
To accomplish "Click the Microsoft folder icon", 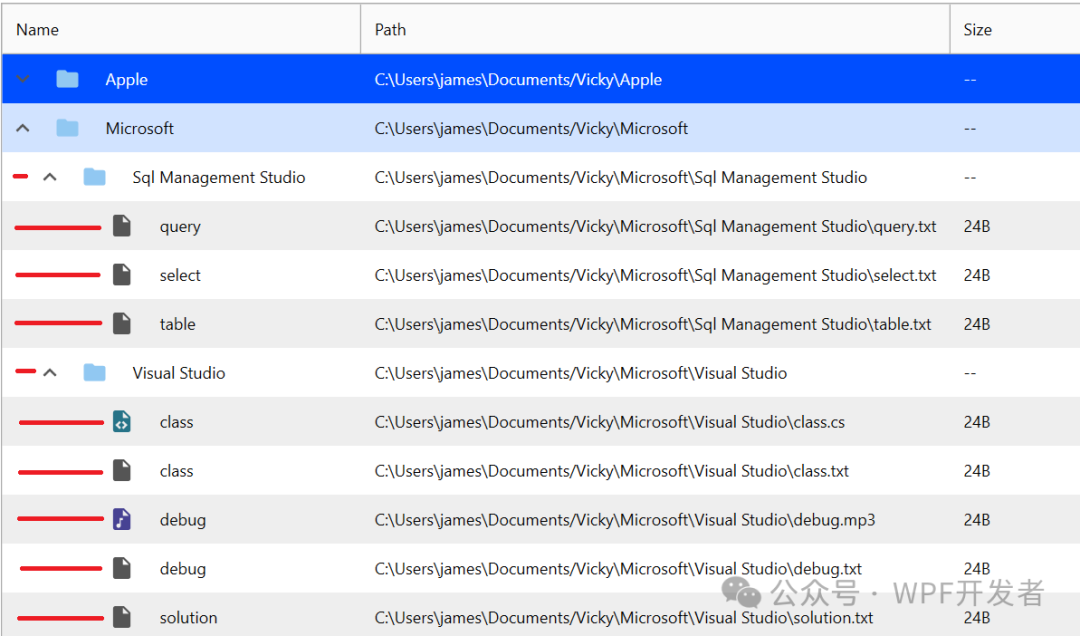I will 67,128.
